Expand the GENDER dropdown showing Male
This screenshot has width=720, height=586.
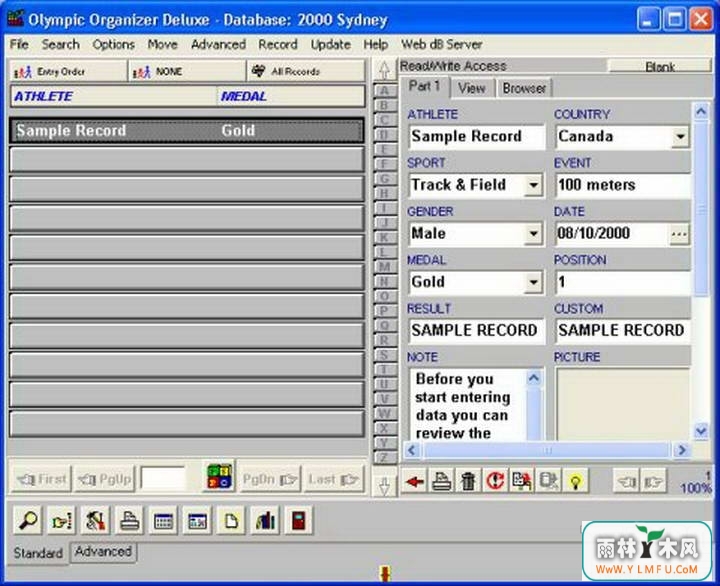(x=533, y=234)
